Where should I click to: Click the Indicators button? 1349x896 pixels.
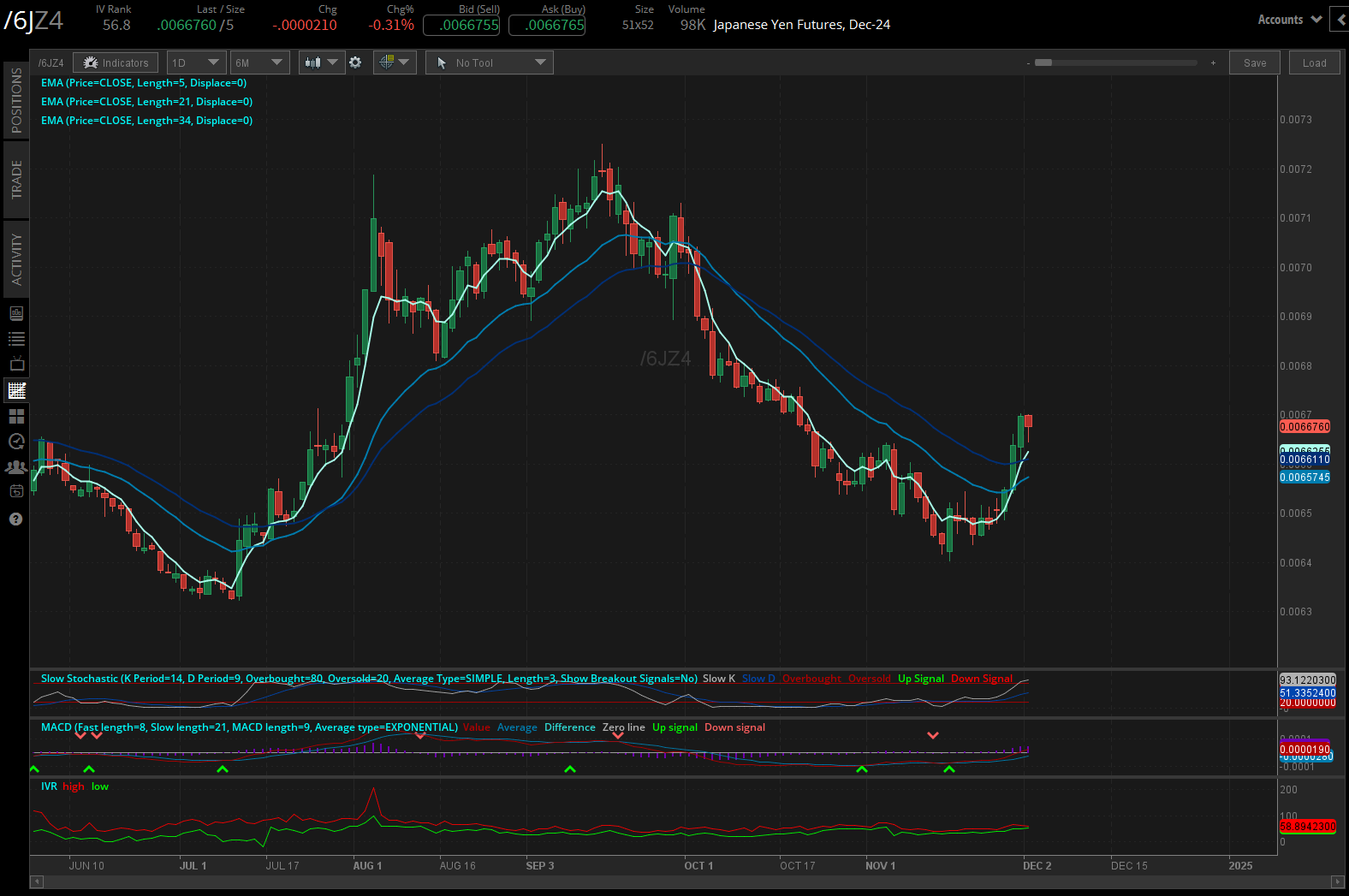click(116, 62)
